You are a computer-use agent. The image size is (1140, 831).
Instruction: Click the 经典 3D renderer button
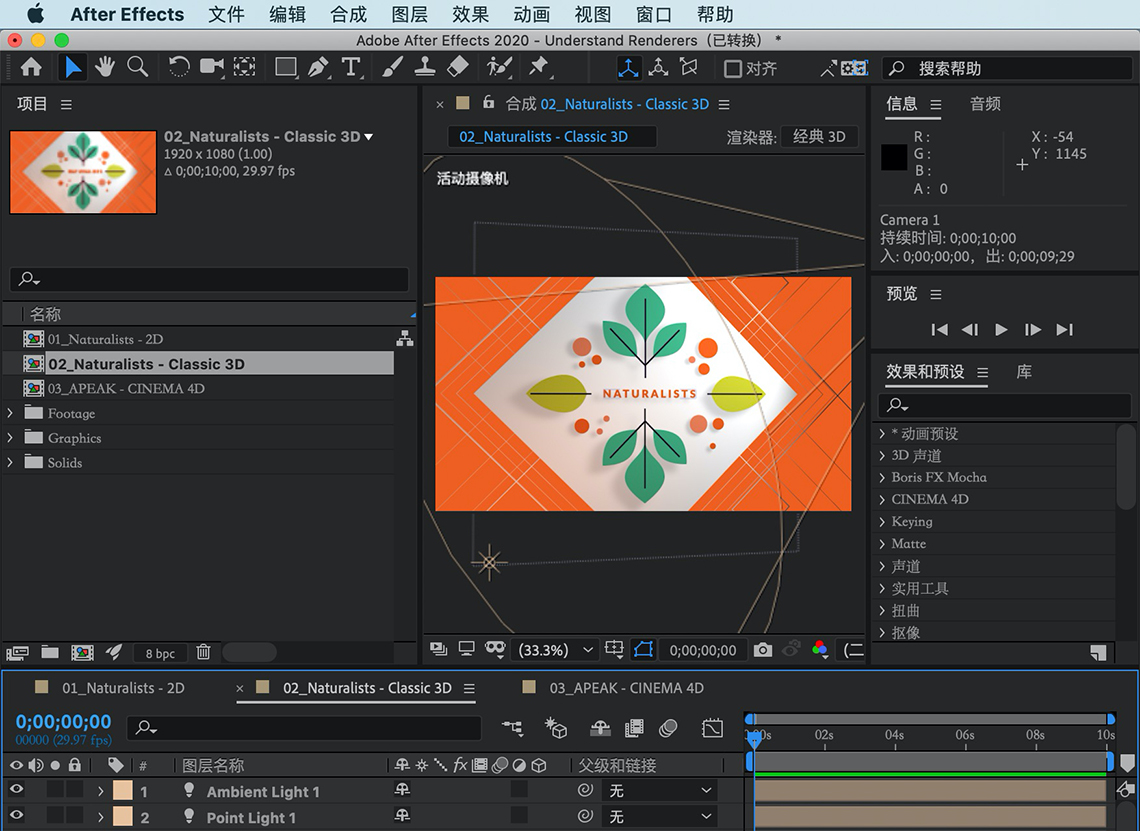click(819, 137)
